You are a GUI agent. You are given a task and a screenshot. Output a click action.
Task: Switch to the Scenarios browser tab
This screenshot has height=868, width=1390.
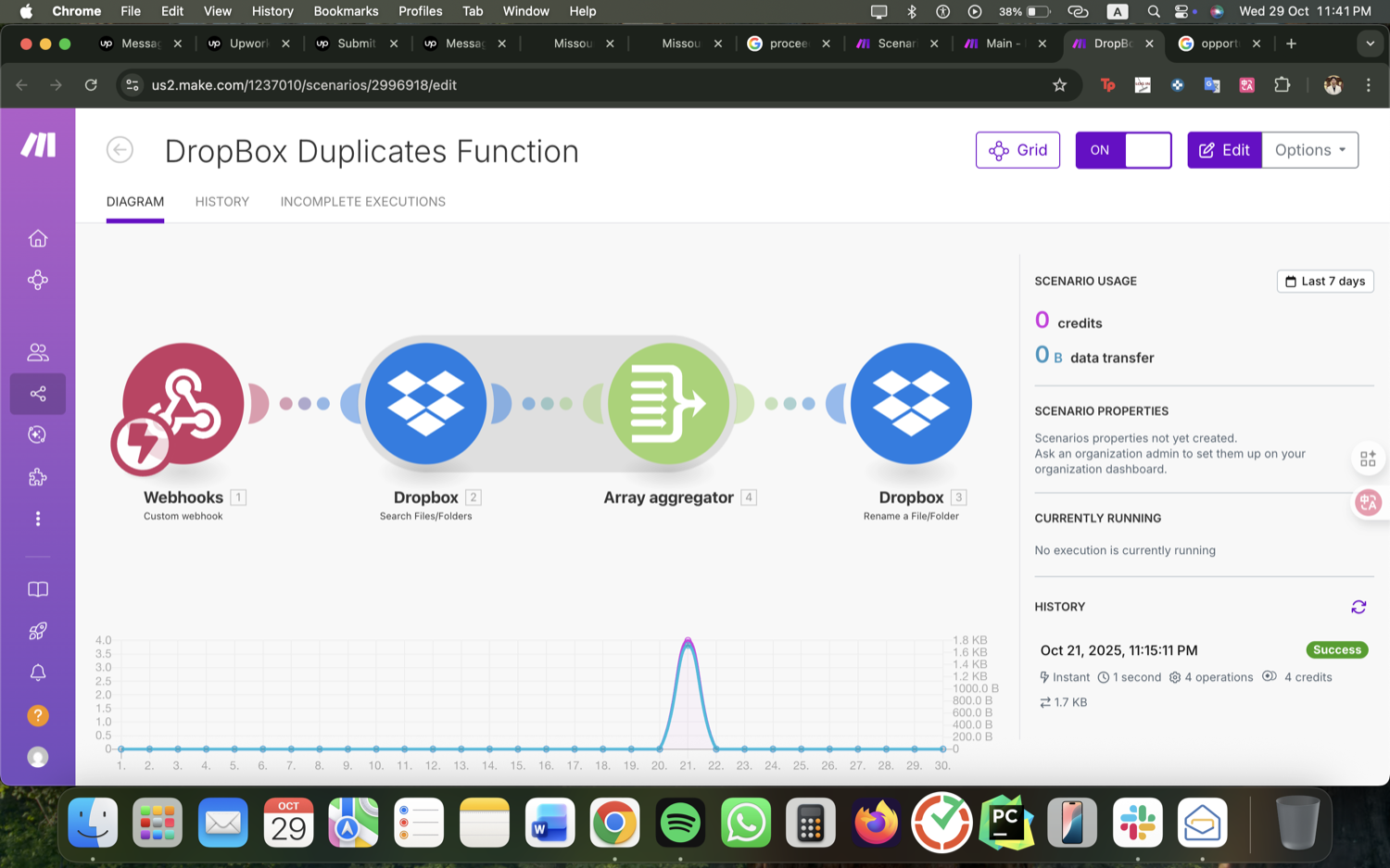pos(897,44)
